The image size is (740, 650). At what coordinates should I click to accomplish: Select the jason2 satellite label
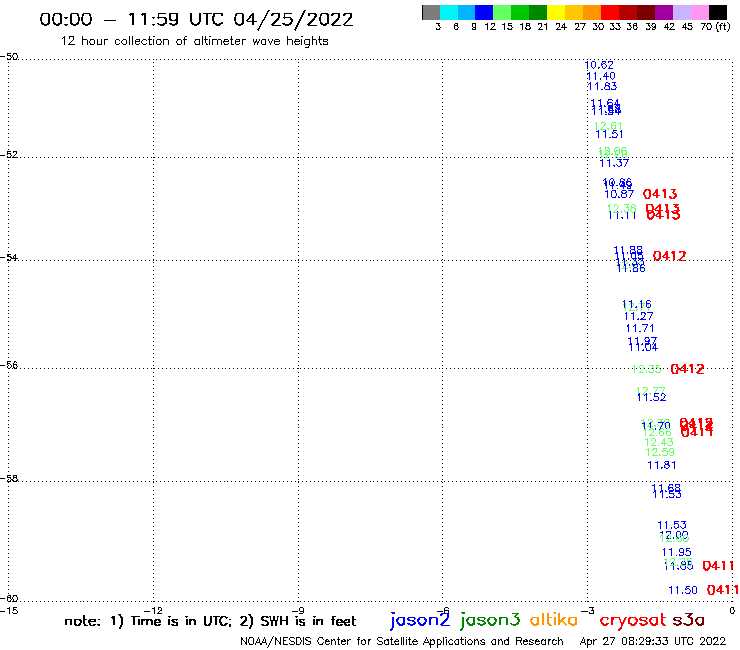[420, 620]
